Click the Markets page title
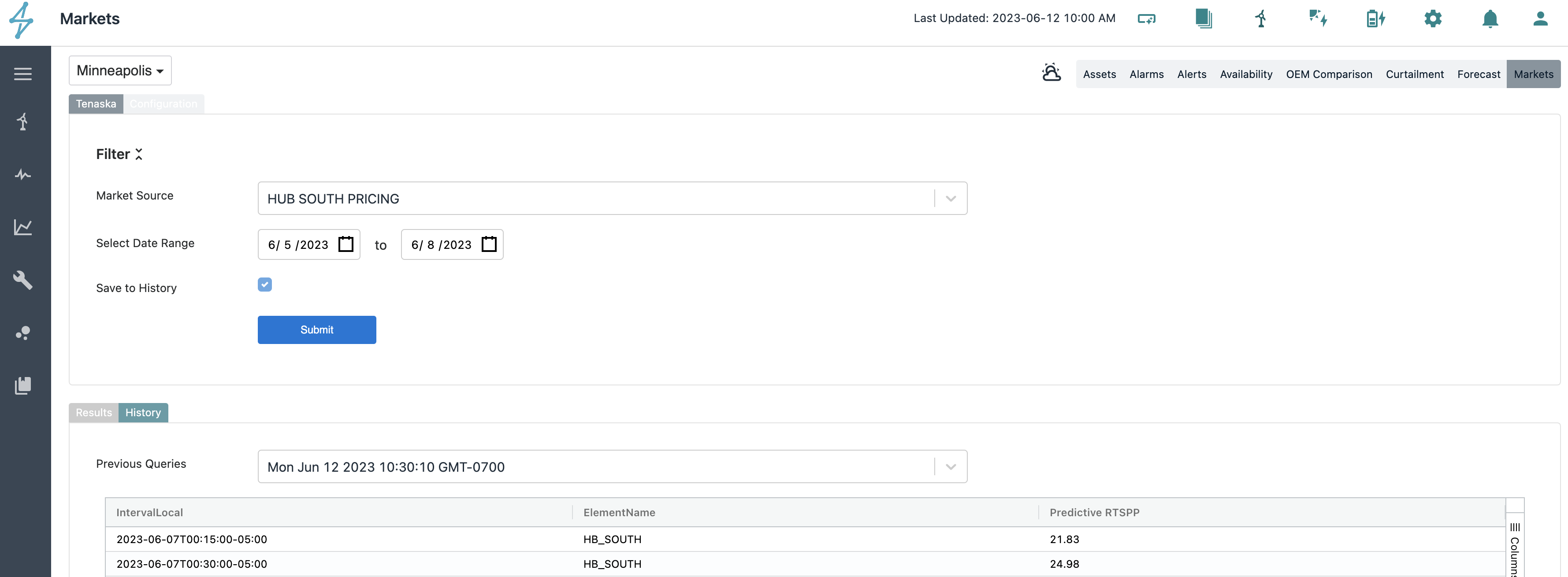Image resolution: width=1568 pixels, height=577 pixels. [89, 19]
